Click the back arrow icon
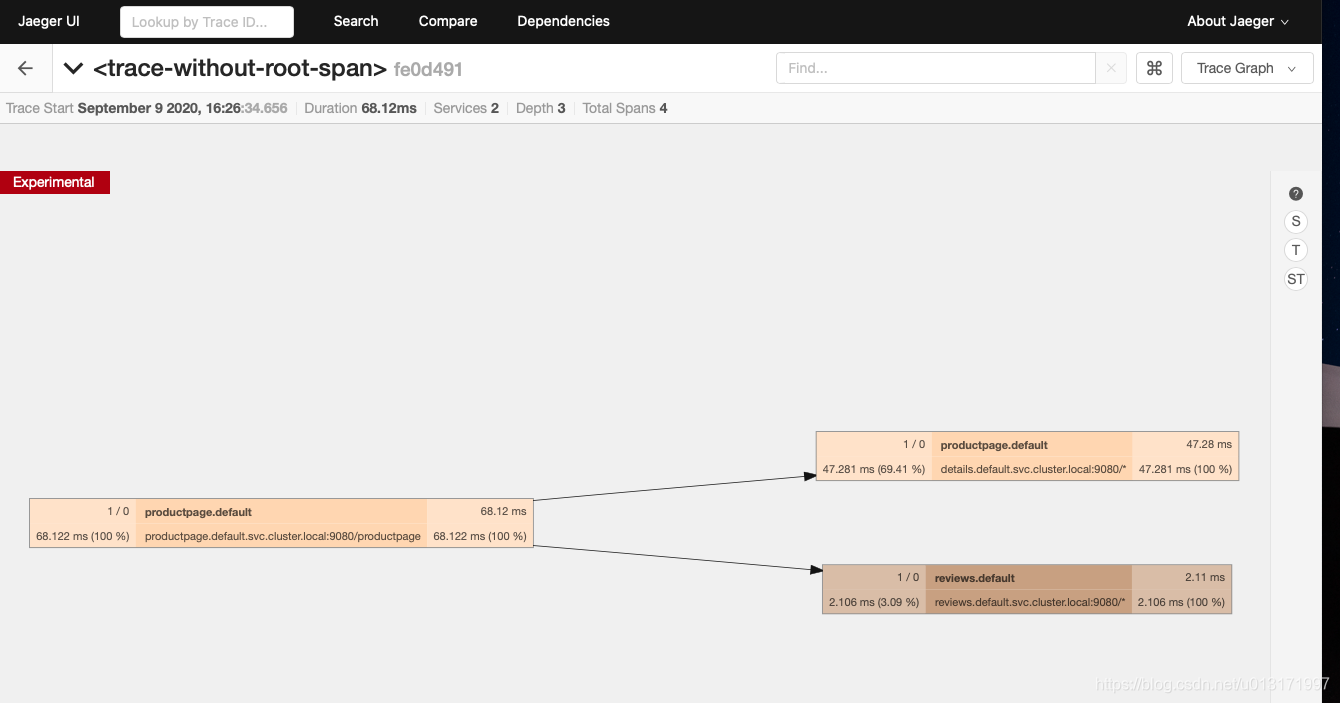The image size is (1340, 703). (x=26, y=68)
